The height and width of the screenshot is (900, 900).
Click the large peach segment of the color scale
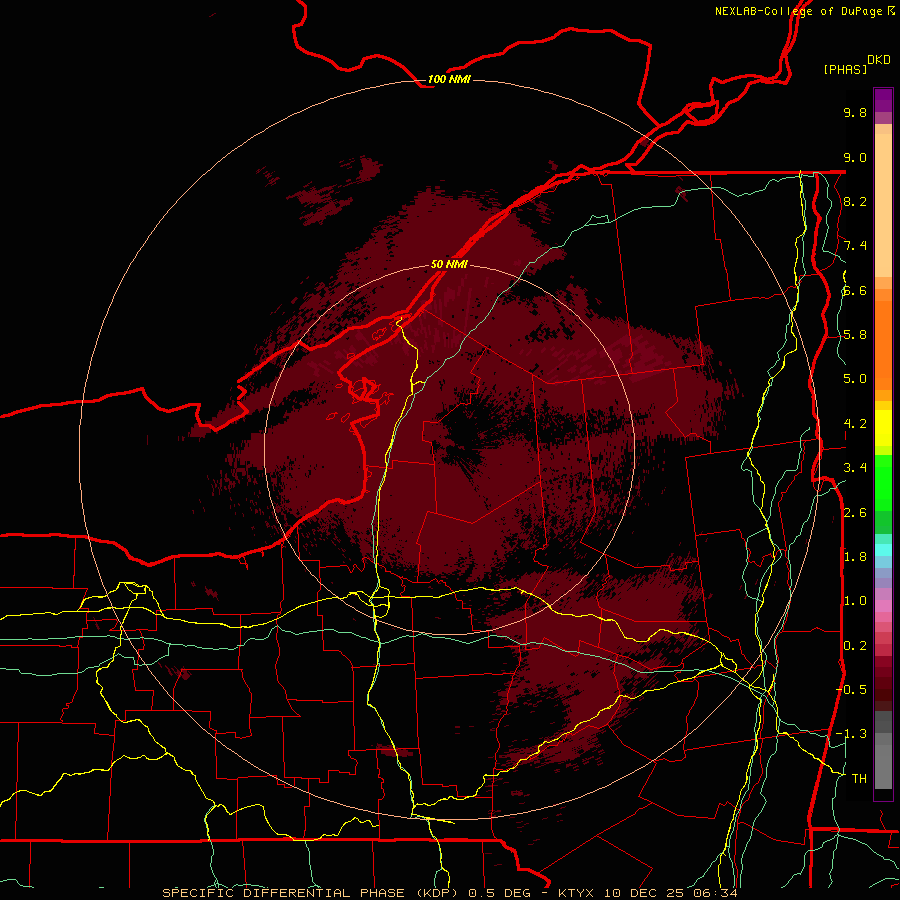(883, 206)
